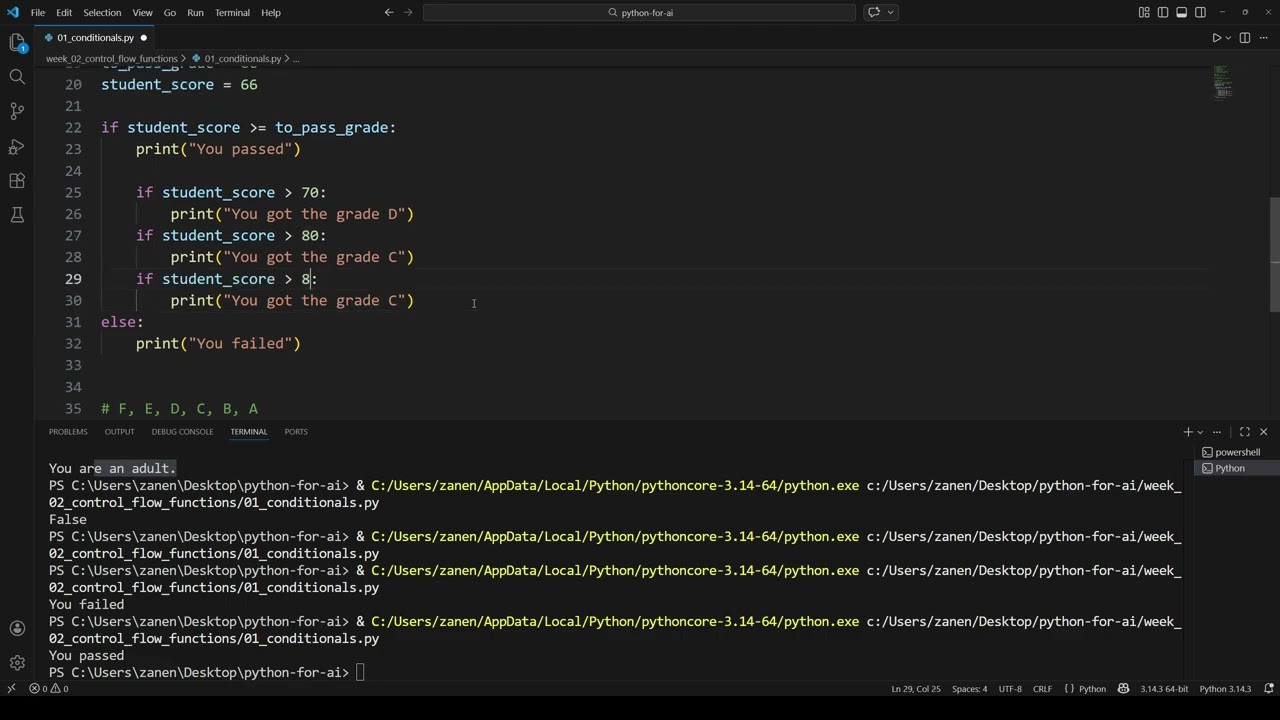The height and width of the screenshot is (720, 1280).
Task: Split the editor to the right
Action: tap(1245, 38)
